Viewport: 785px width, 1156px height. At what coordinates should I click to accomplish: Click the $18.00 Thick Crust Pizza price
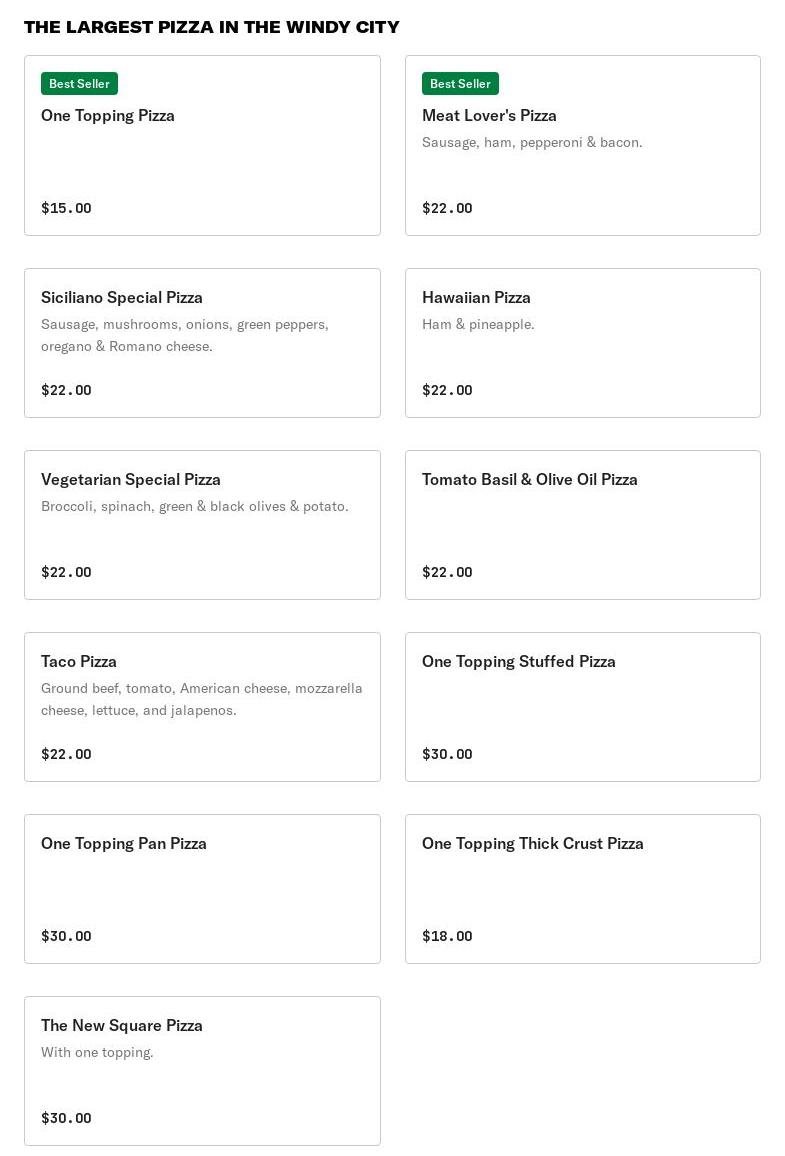pyautogui.click(x=447, y=936)
